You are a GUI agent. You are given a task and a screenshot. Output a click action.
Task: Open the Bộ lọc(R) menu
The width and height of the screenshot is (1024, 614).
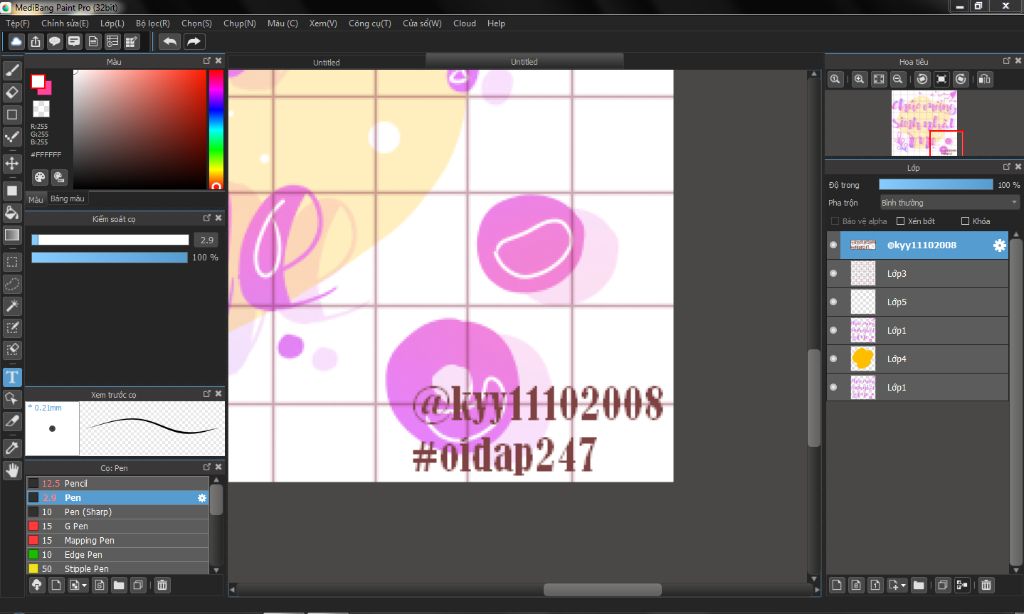(153, 23)
